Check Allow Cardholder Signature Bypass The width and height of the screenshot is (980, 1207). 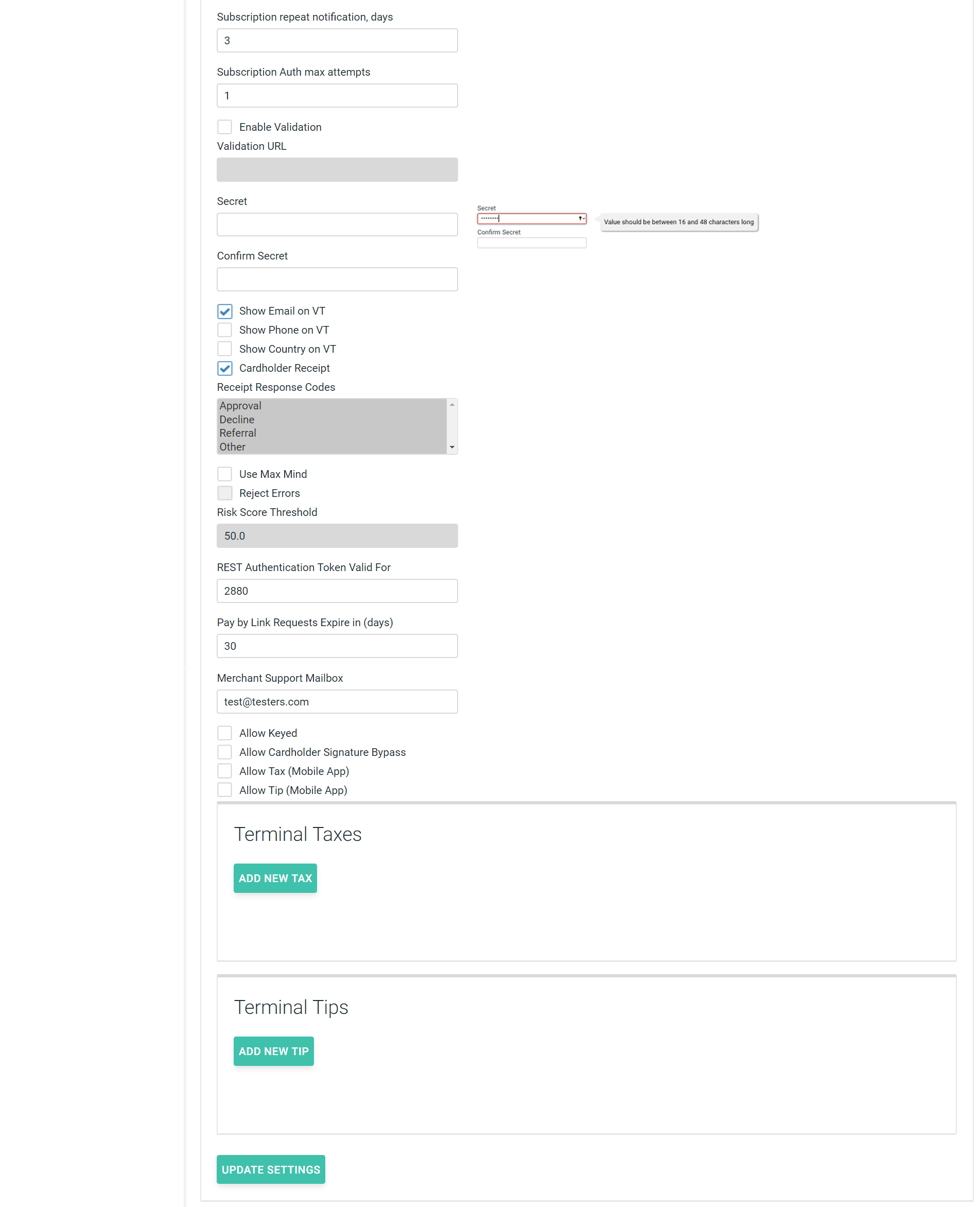(x=225, y=752)
